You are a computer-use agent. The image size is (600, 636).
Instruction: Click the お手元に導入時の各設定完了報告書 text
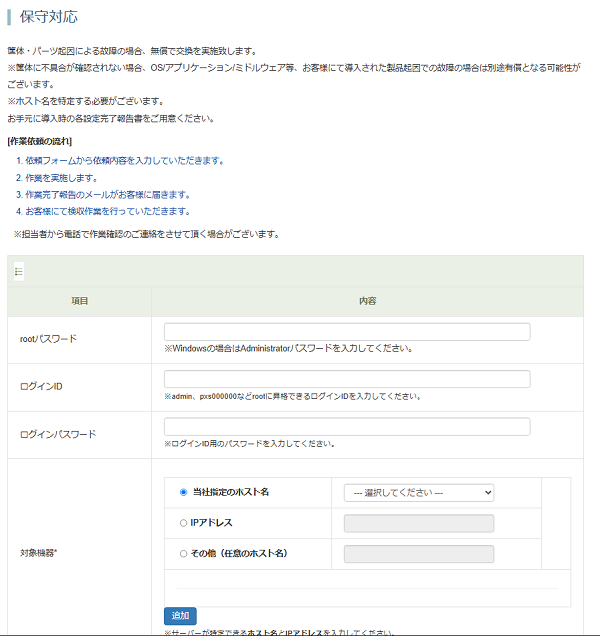pos(111,119)
